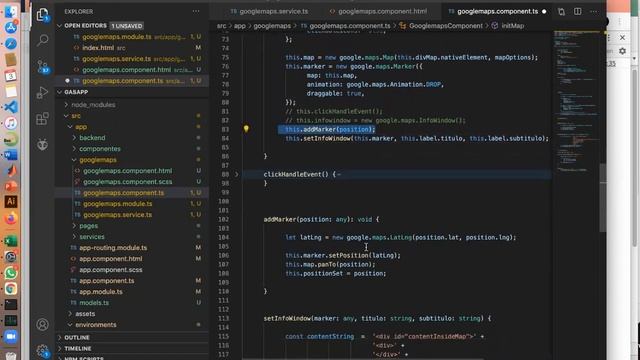Open models.ts file
The image size is (640, 360).
pos(94,303)
